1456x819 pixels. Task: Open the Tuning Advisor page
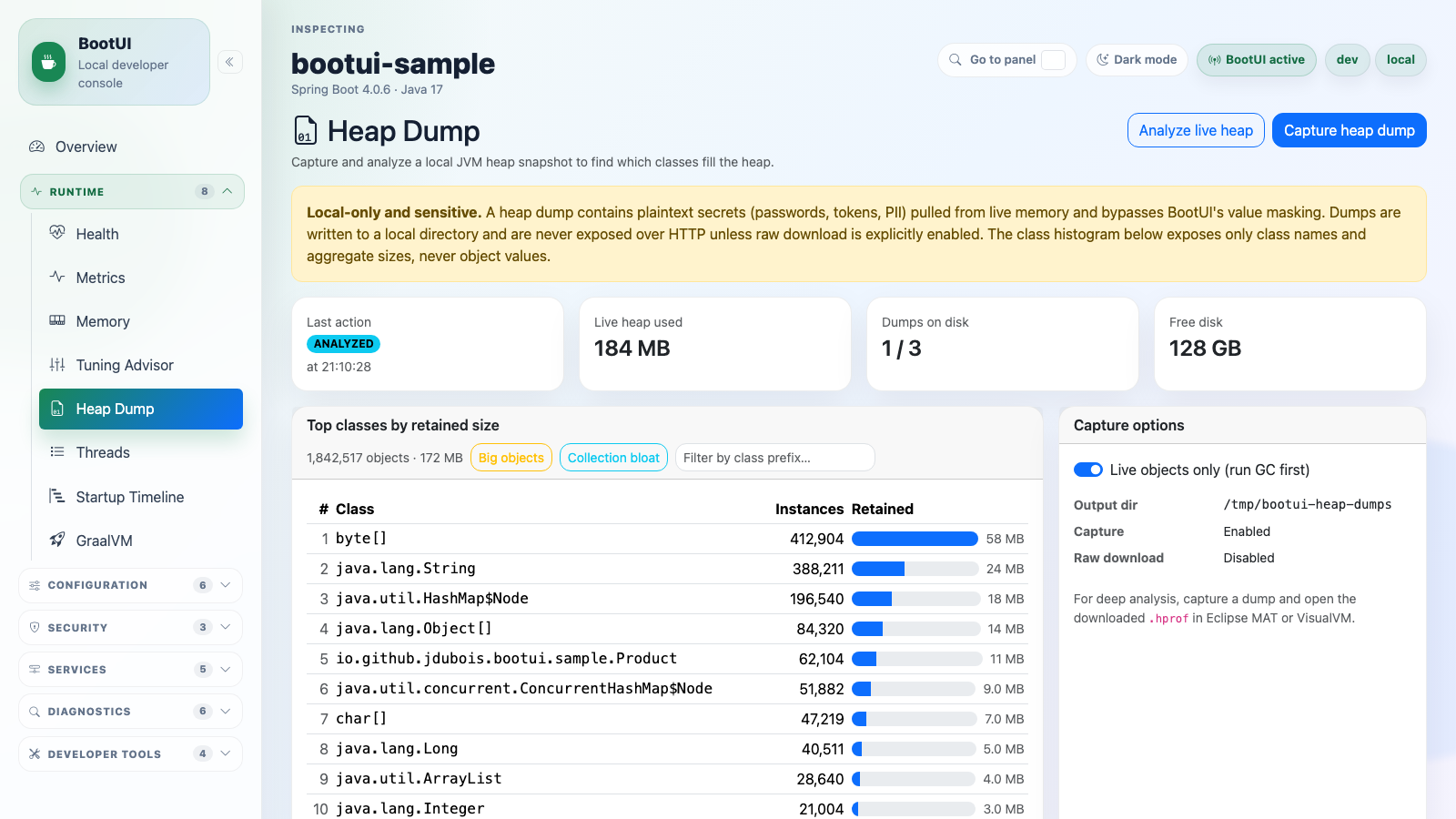pyautogui.click(x=141, y=365)
